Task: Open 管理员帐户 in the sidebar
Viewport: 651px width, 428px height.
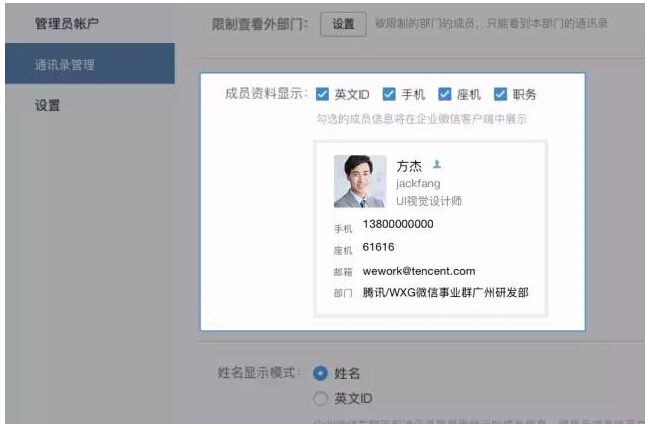Action: 68,22
